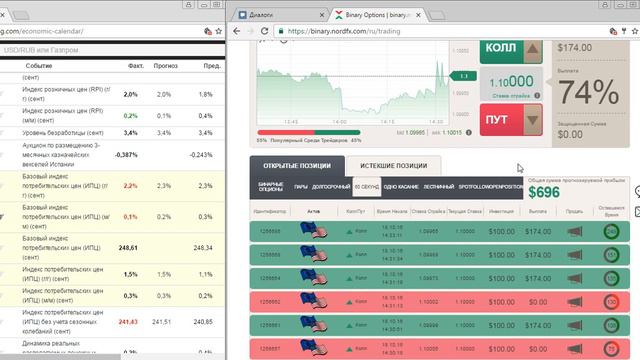Click EUR/USD flag icon in strike 1.10002 row
This screenshot has height=360, width=640.
[x=313, y=301]
